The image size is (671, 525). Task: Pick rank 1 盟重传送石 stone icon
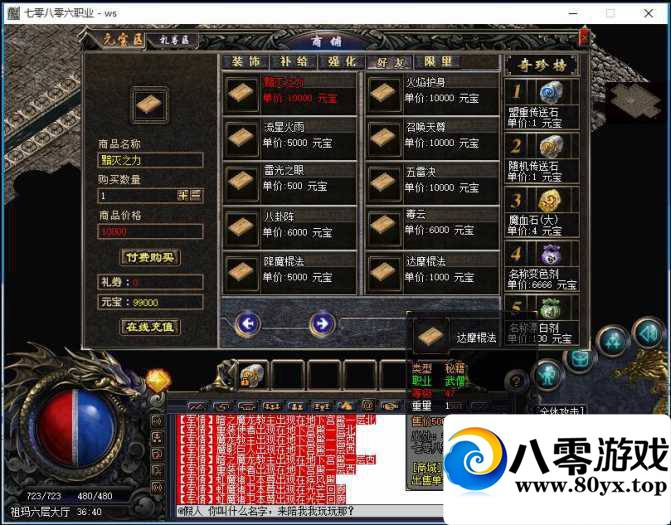click(551, 92)
